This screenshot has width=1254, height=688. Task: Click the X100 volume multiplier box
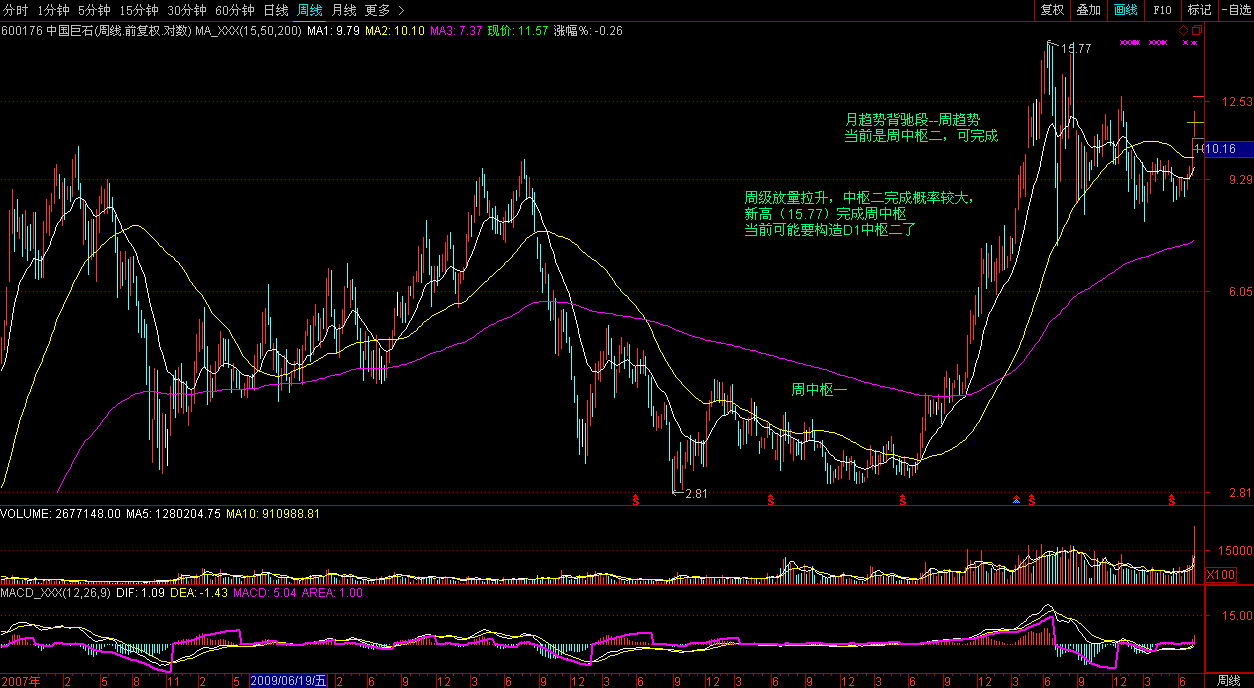point(1221,574)
